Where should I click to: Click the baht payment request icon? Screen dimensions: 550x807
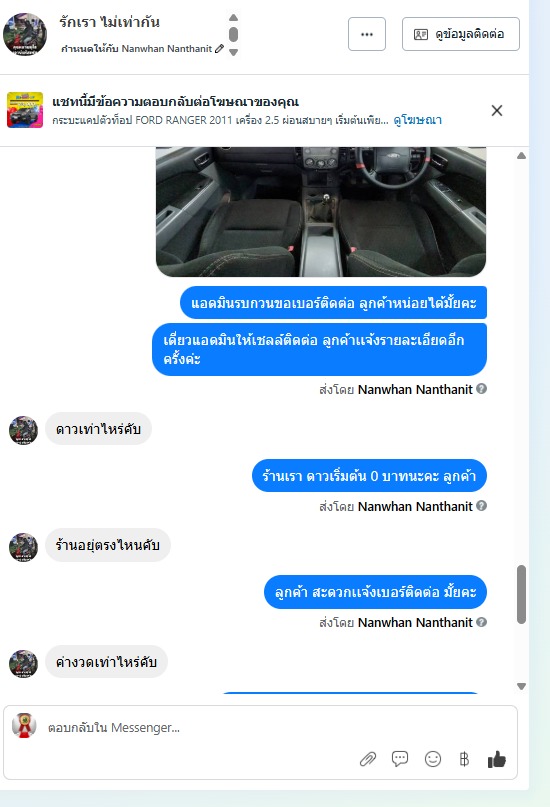[464, 759]
